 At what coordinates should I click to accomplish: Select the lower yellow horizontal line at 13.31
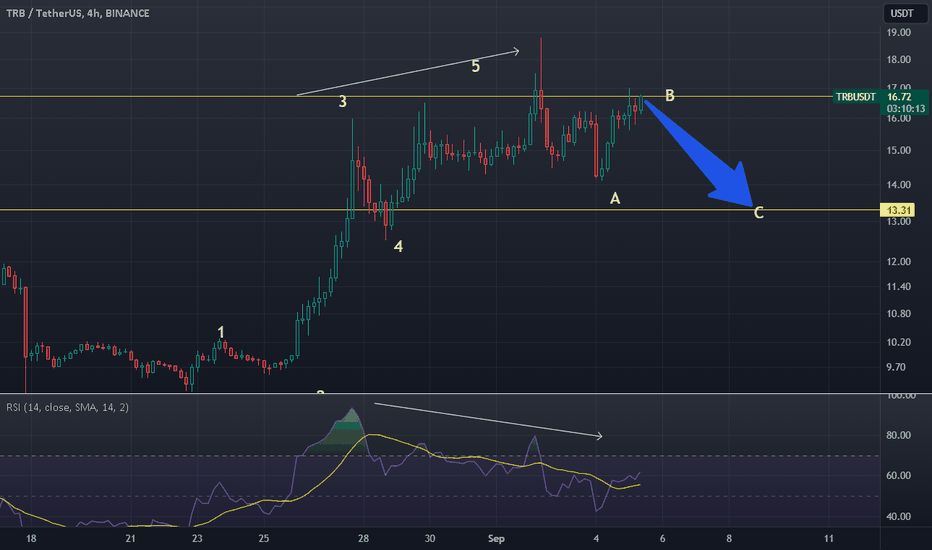pos(440,210)
